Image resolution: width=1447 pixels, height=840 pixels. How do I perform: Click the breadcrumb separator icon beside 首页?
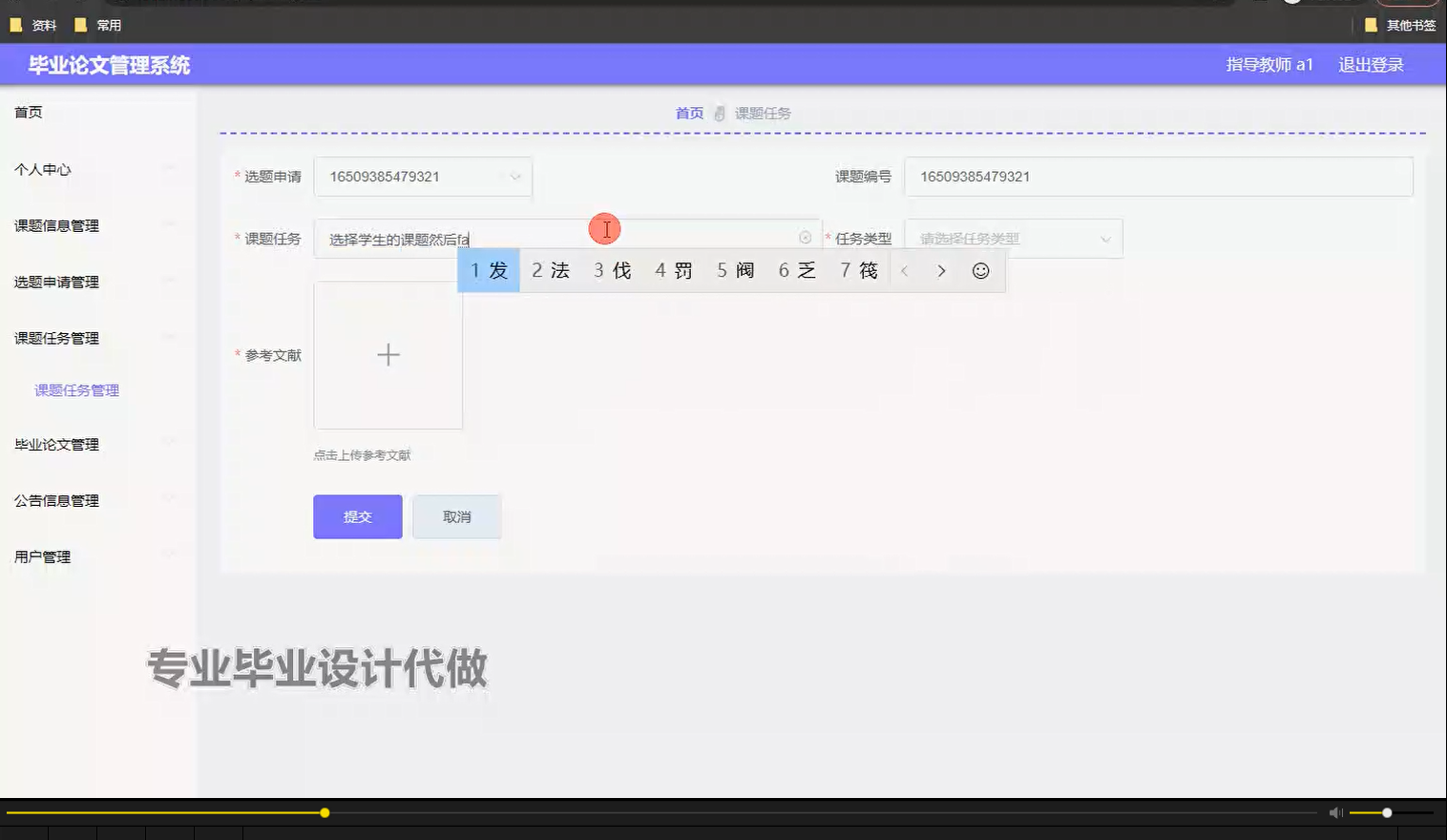click(719, 113)
